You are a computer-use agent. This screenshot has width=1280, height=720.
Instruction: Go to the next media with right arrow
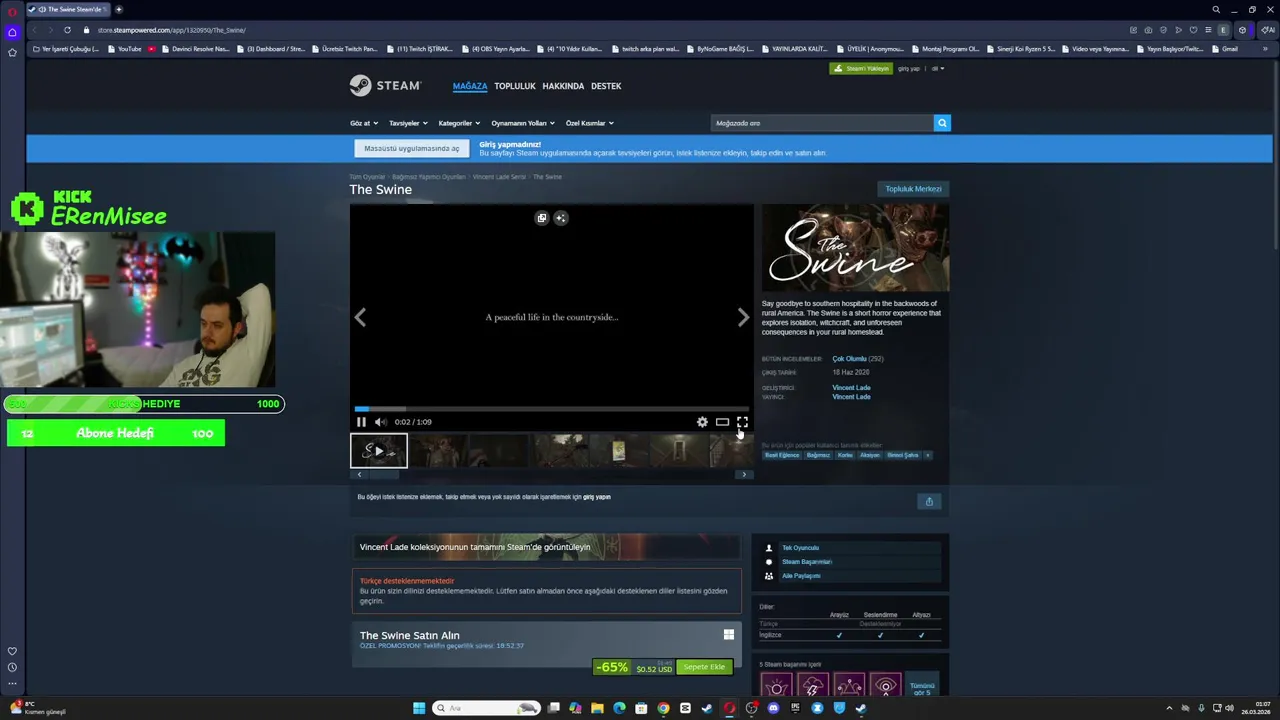click(x=743, y=318)
